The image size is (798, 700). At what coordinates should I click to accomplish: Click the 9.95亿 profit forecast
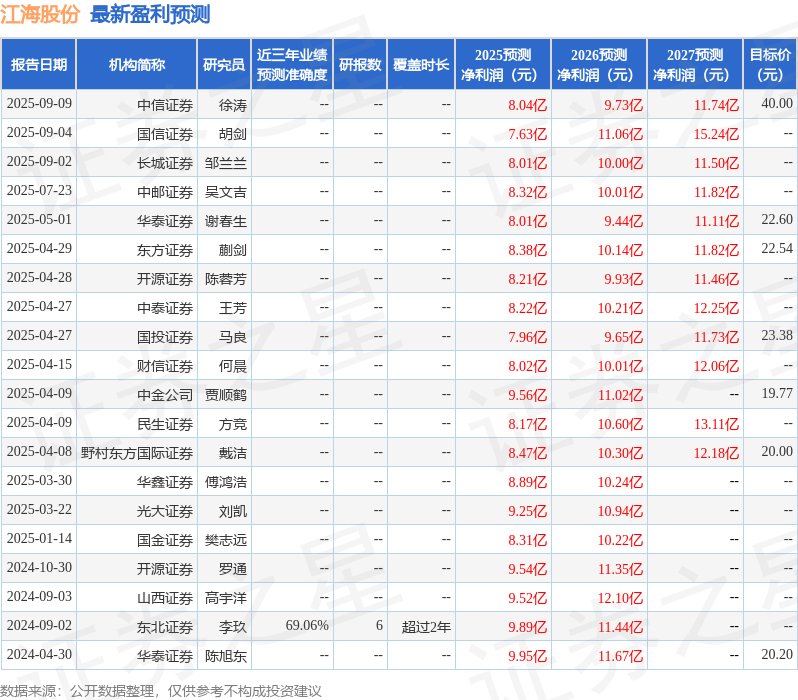point(527,657)
